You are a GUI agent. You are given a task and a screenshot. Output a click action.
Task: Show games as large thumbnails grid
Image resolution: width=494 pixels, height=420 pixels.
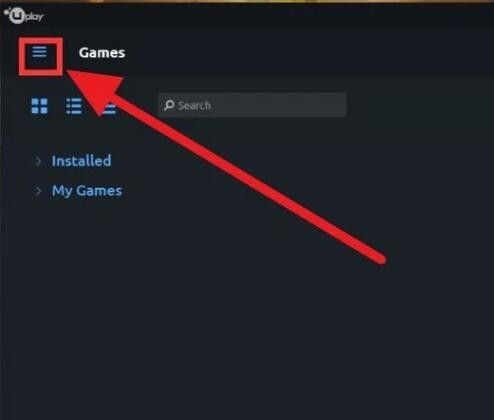[x=39, y=106]
